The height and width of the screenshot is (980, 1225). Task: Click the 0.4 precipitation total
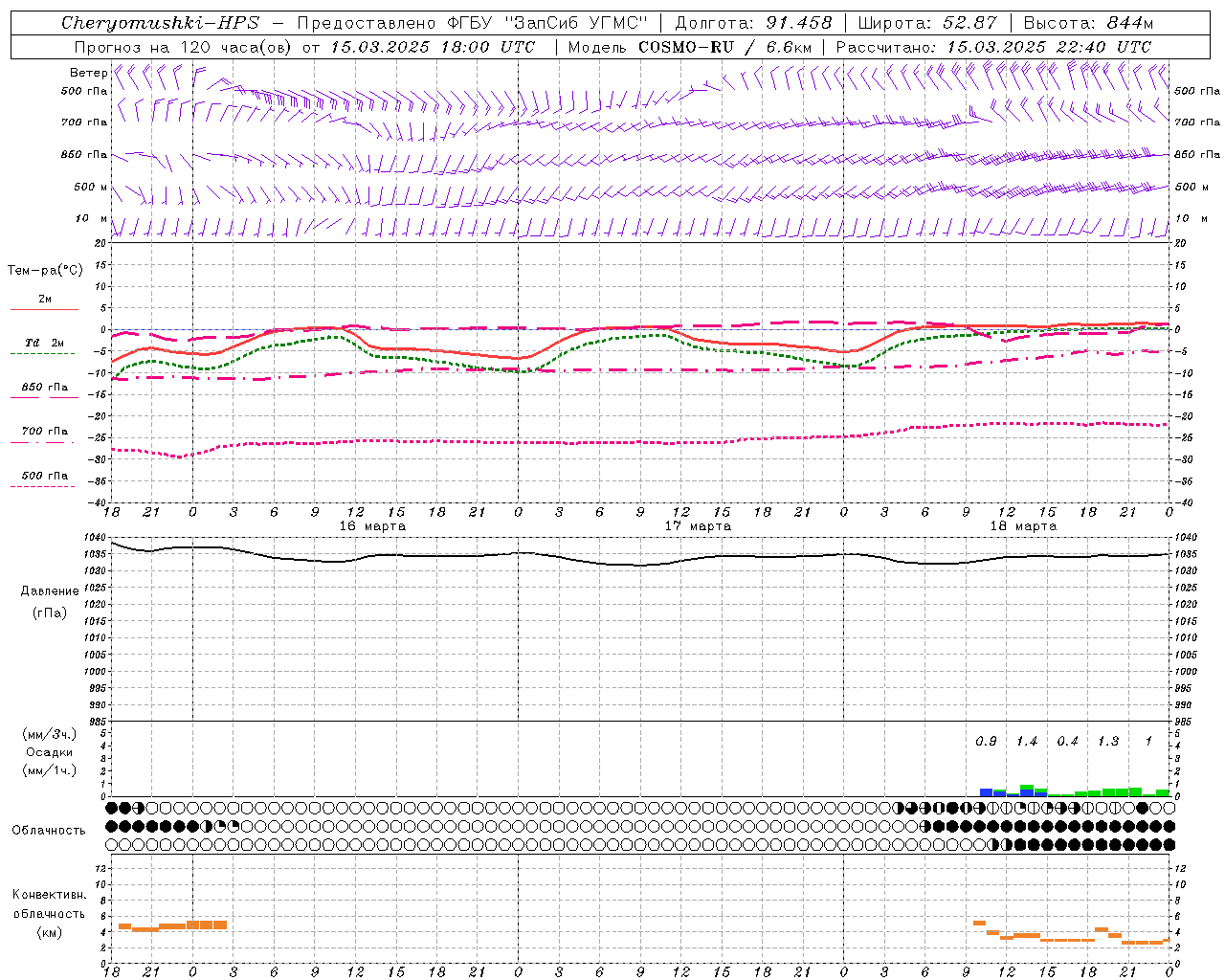coord(1067,742)
